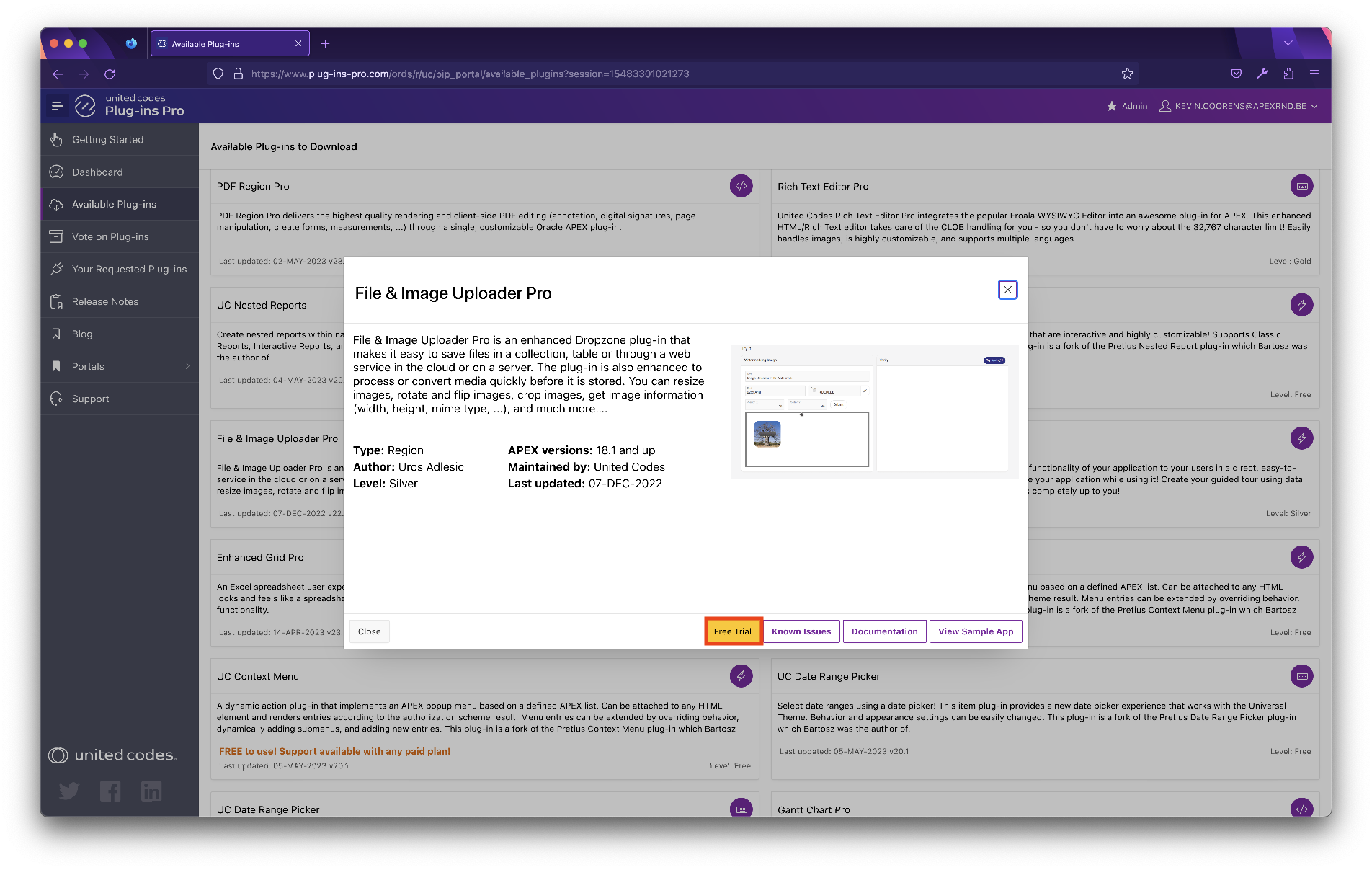Screen dimensions: 1372x870
Task: Open the KEVIN.COORENS user account dropdown
Action: [x=1239, y=106]
